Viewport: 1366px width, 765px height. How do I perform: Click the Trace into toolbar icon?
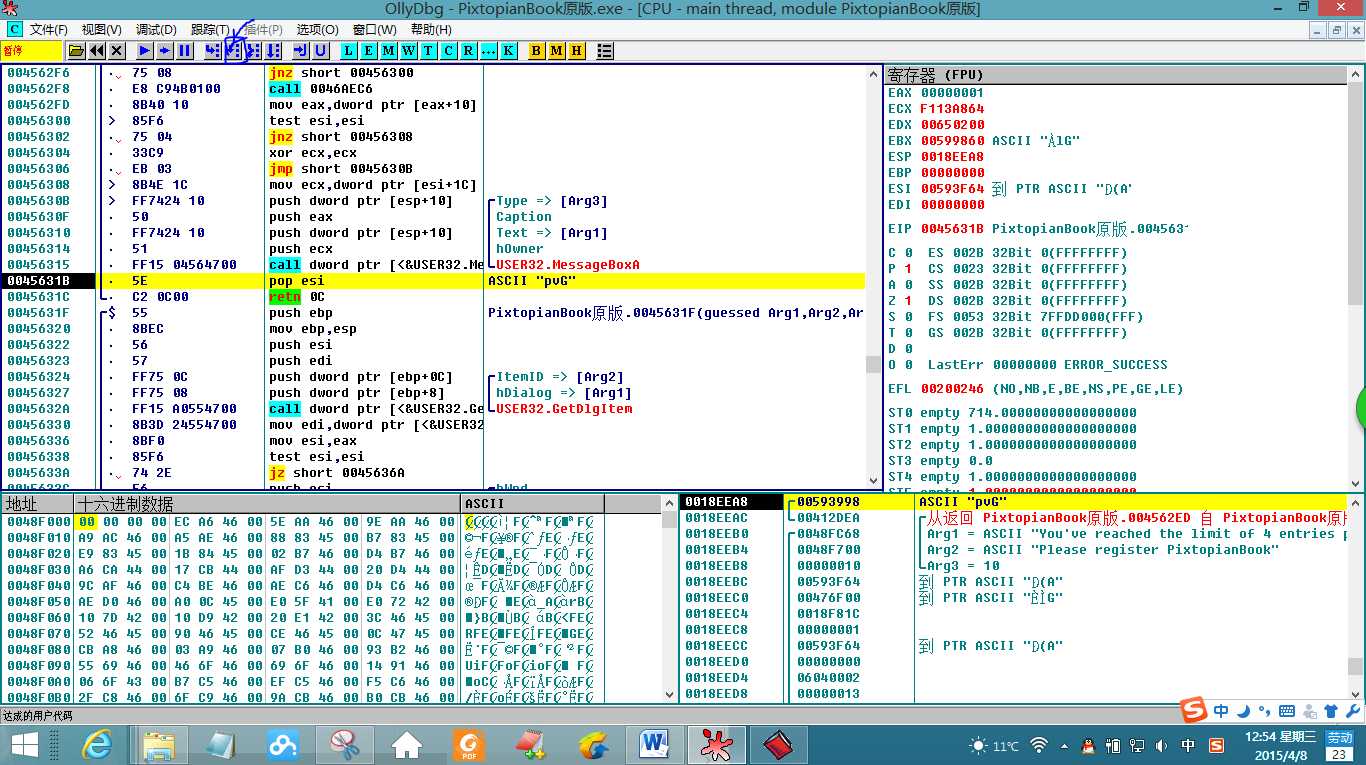(254, 50)
